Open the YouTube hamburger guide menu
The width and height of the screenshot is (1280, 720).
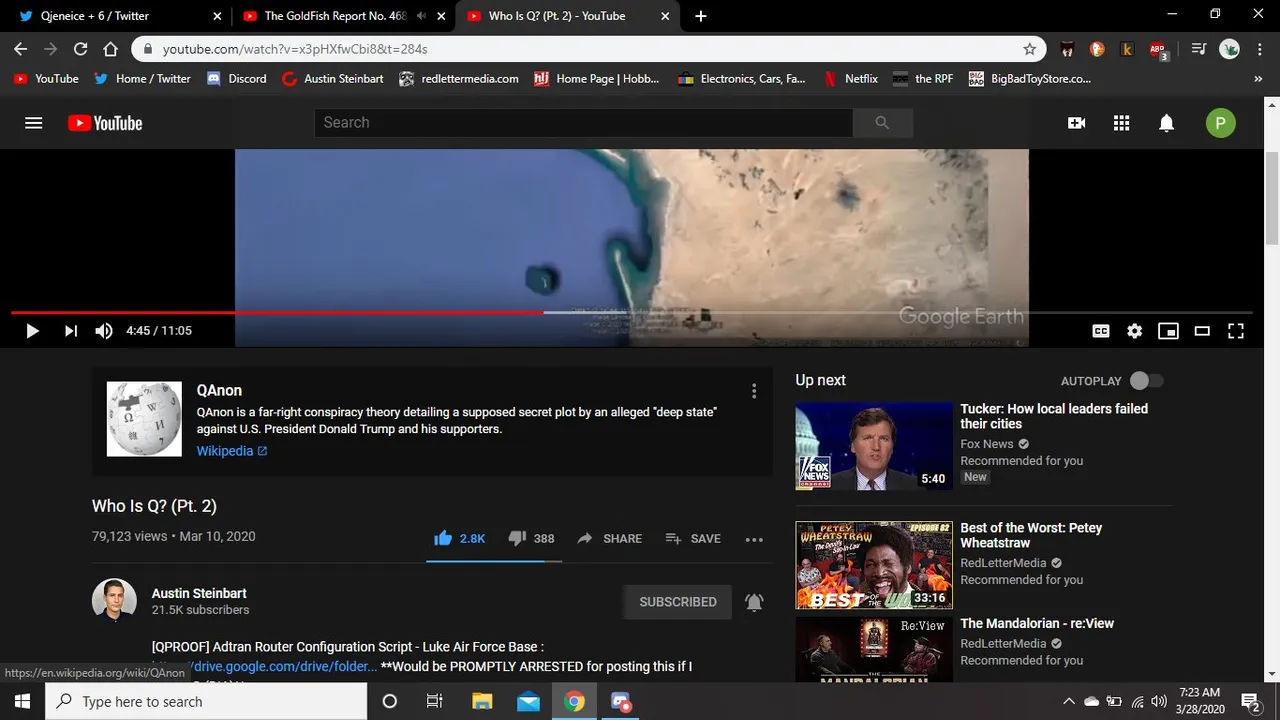pyautogui.click(x=34, y=123)
